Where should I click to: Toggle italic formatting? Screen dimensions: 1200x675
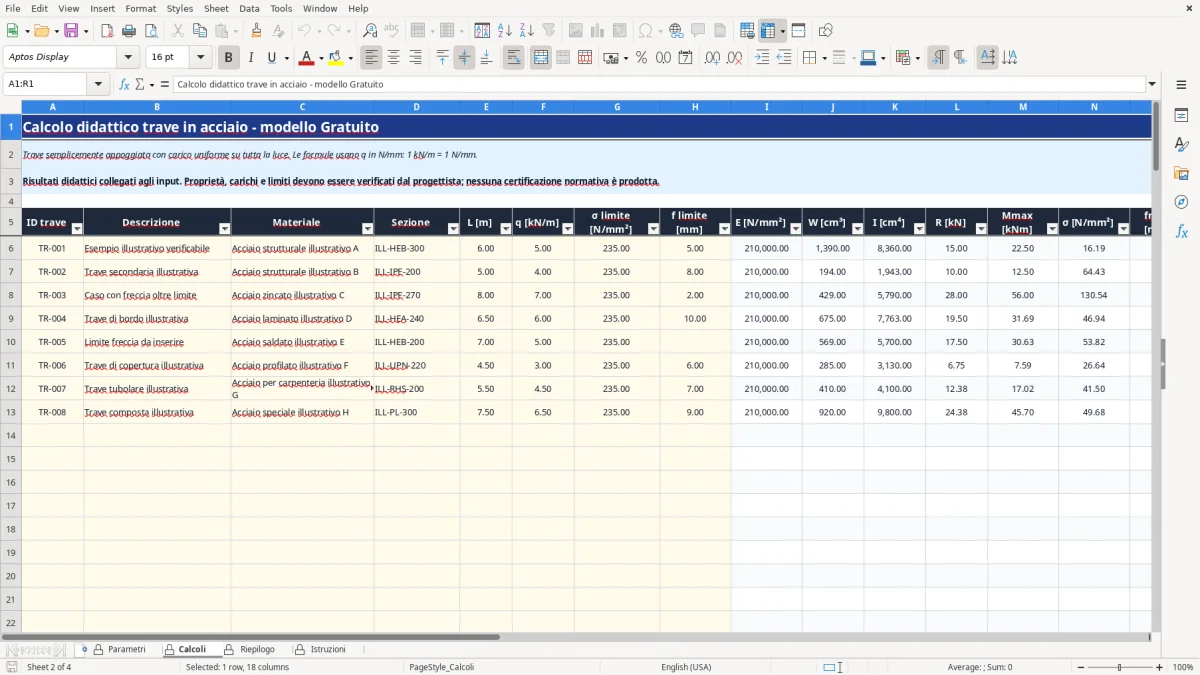(x=251, y=58)
